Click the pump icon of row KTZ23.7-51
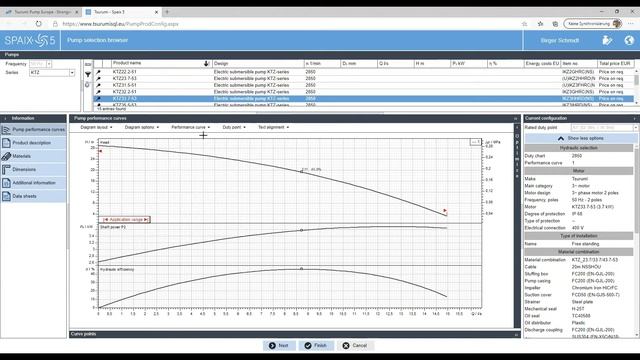 click(98, 78)
